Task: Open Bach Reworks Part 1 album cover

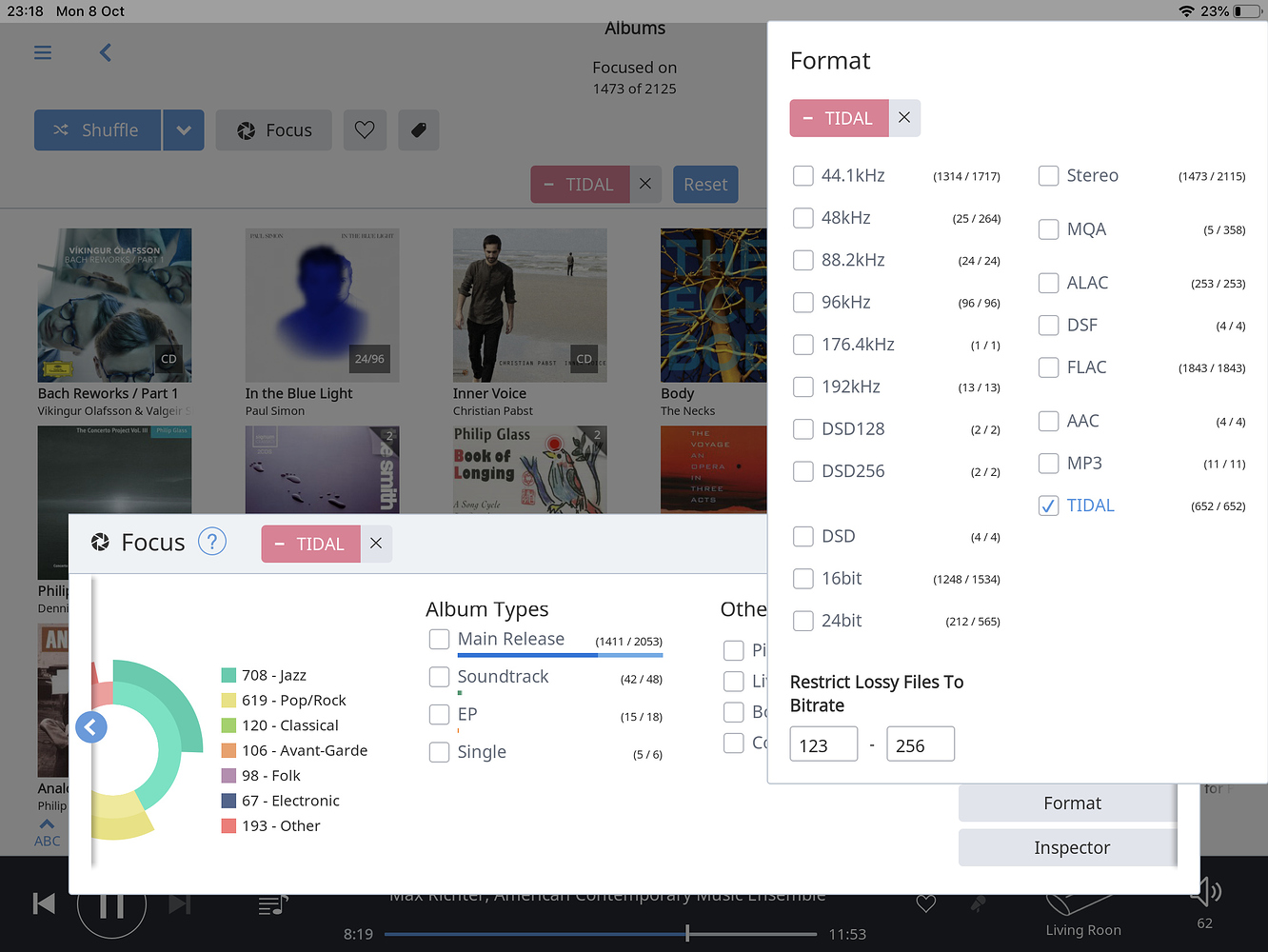Action: [114, 305]
